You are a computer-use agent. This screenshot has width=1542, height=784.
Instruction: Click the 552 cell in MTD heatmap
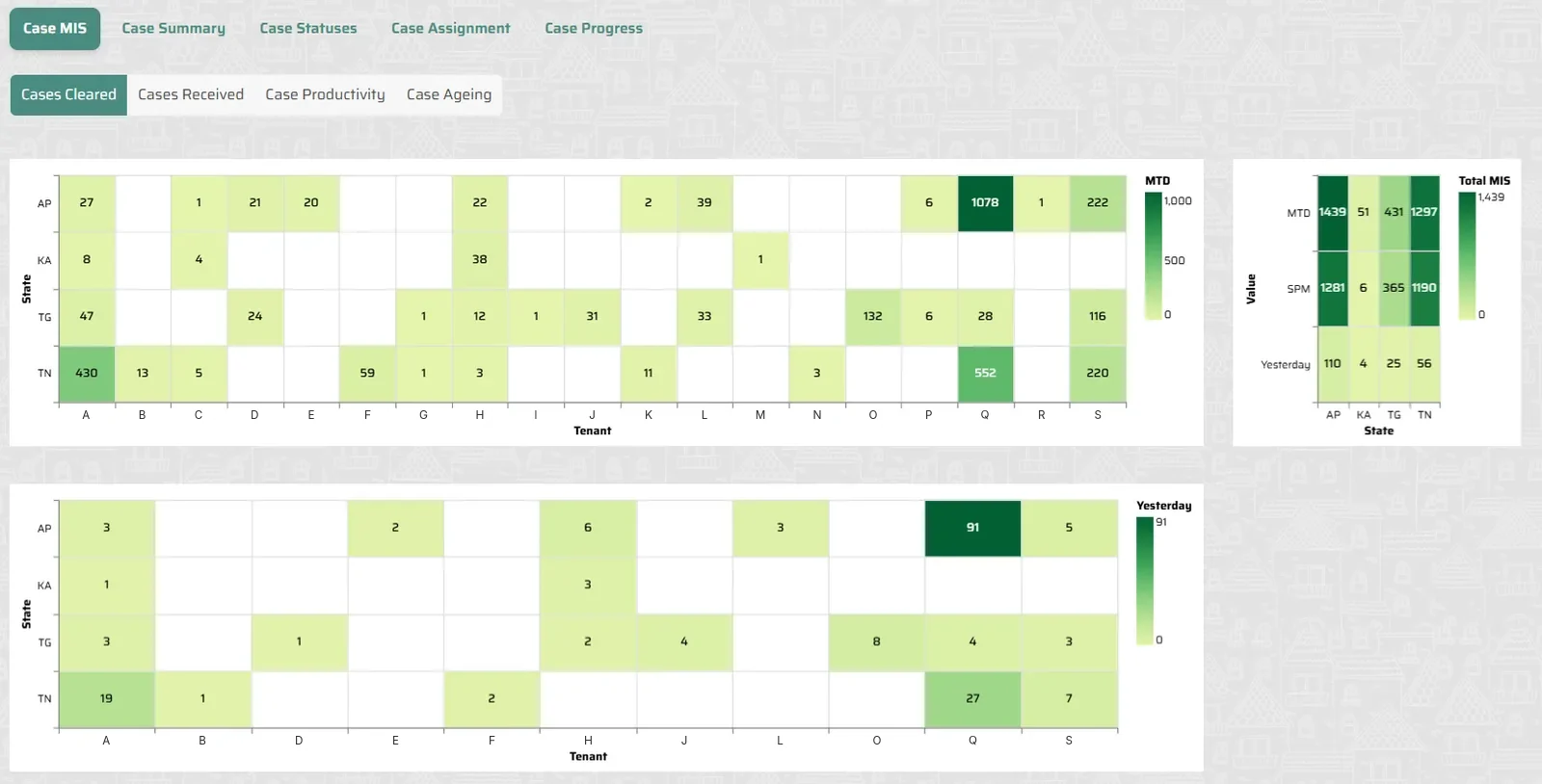(x=985, y=374)
